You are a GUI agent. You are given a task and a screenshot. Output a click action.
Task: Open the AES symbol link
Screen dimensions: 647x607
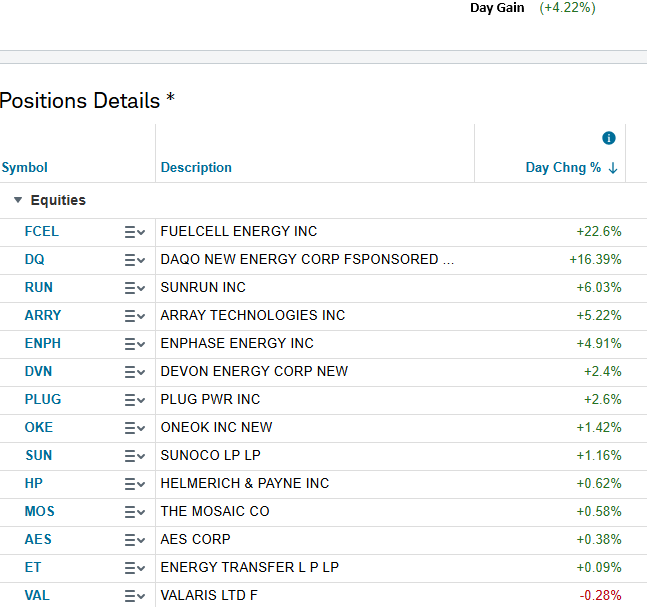38,539
